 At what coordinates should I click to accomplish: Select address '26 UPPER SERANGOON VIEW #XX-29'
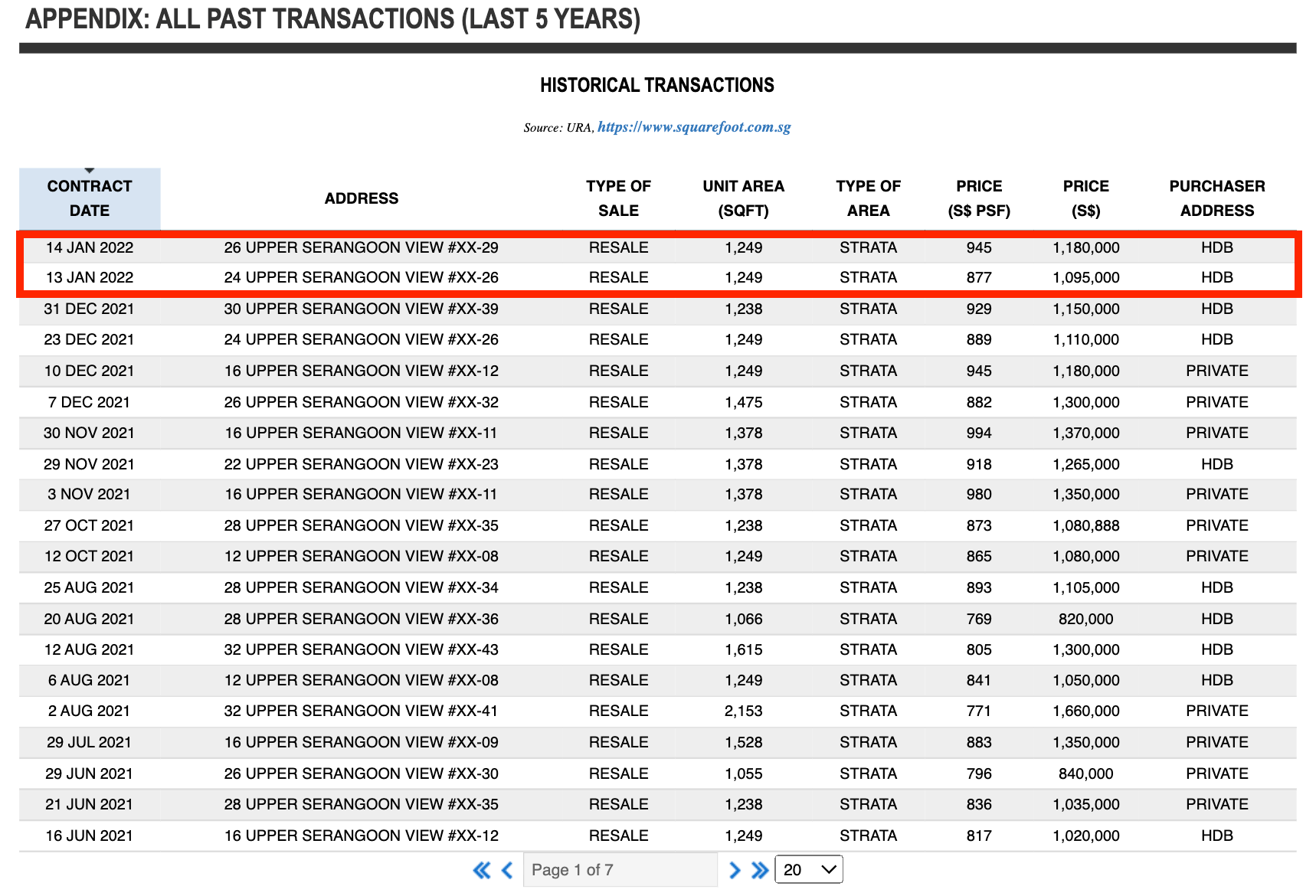(x=362, y=247)
